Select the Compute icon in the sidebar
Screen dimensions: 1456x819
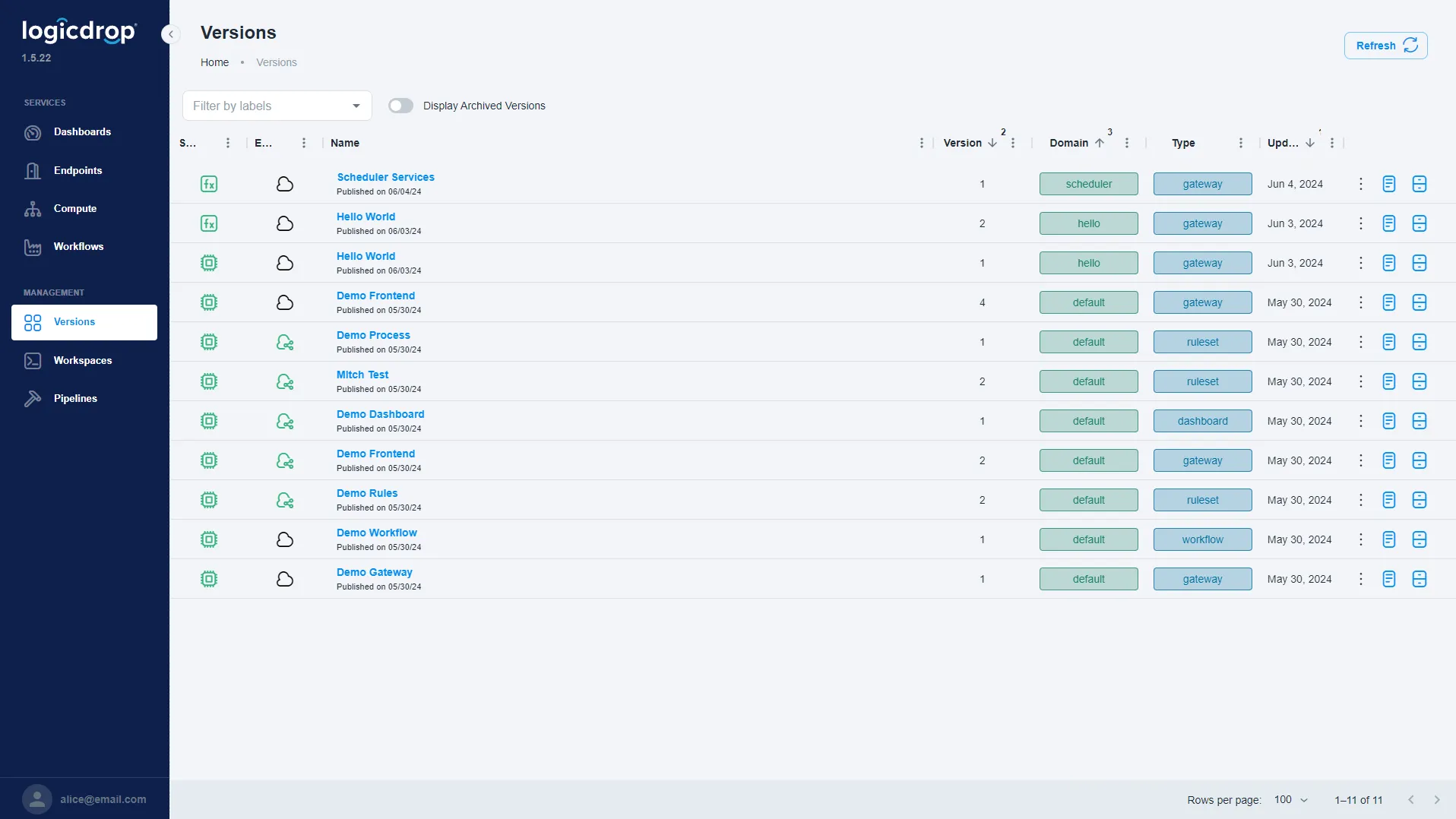(x=33, y=209)
